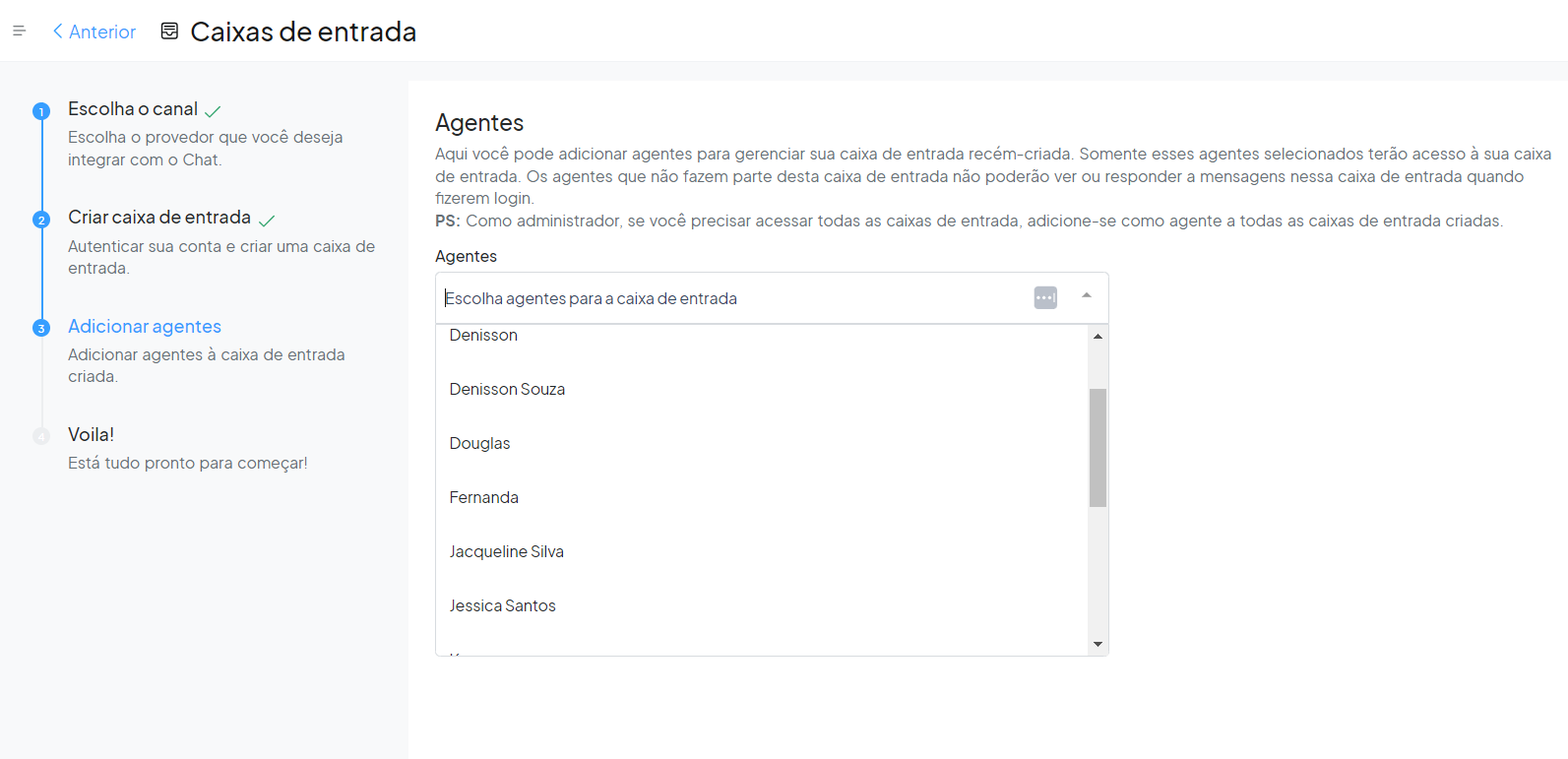Click the inbox icon beside Caixas de entrada
This screenshot has height=759, width=1568.
click(x=169, y=32)
